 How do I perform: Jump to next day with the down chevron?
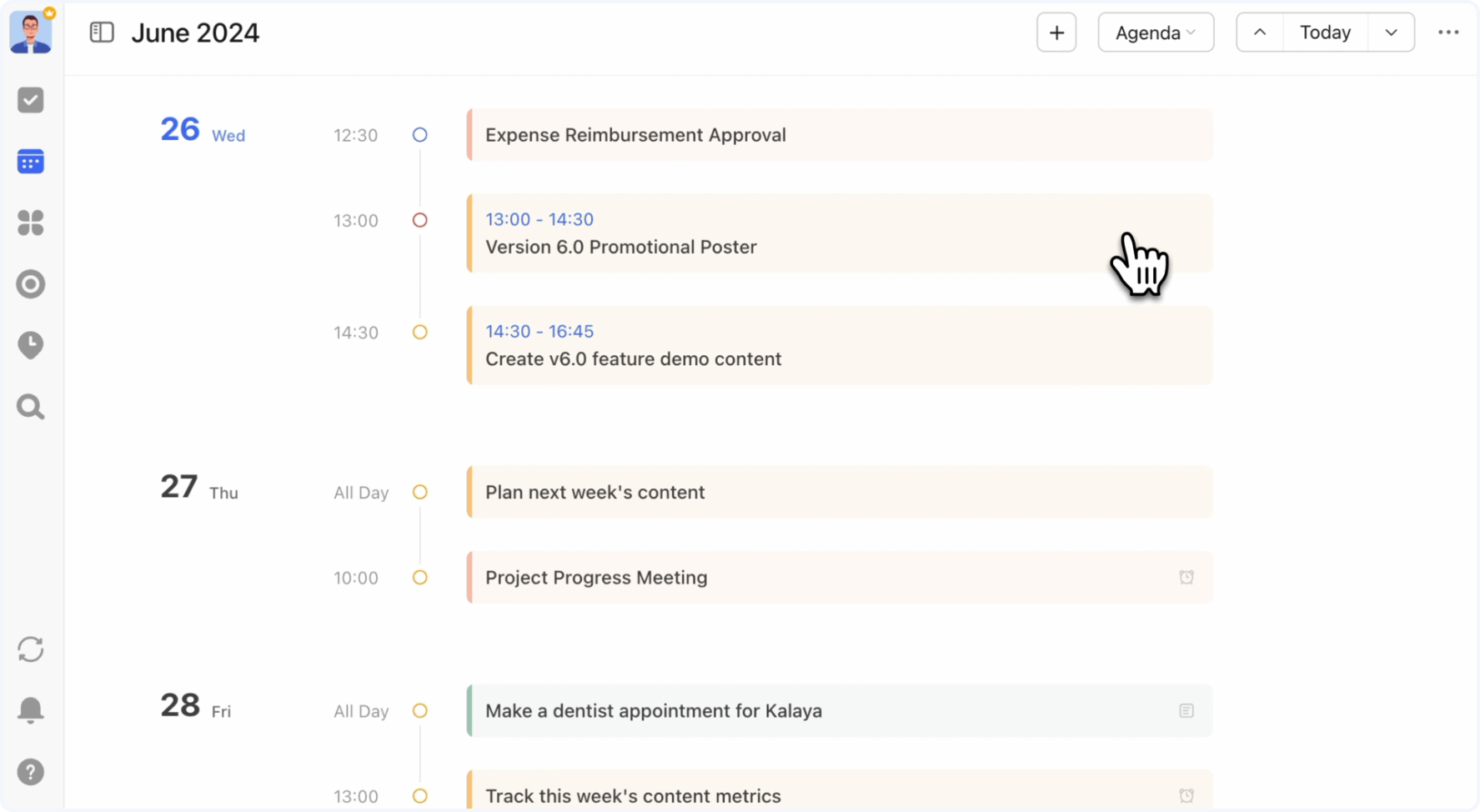tap(1390, 32)
